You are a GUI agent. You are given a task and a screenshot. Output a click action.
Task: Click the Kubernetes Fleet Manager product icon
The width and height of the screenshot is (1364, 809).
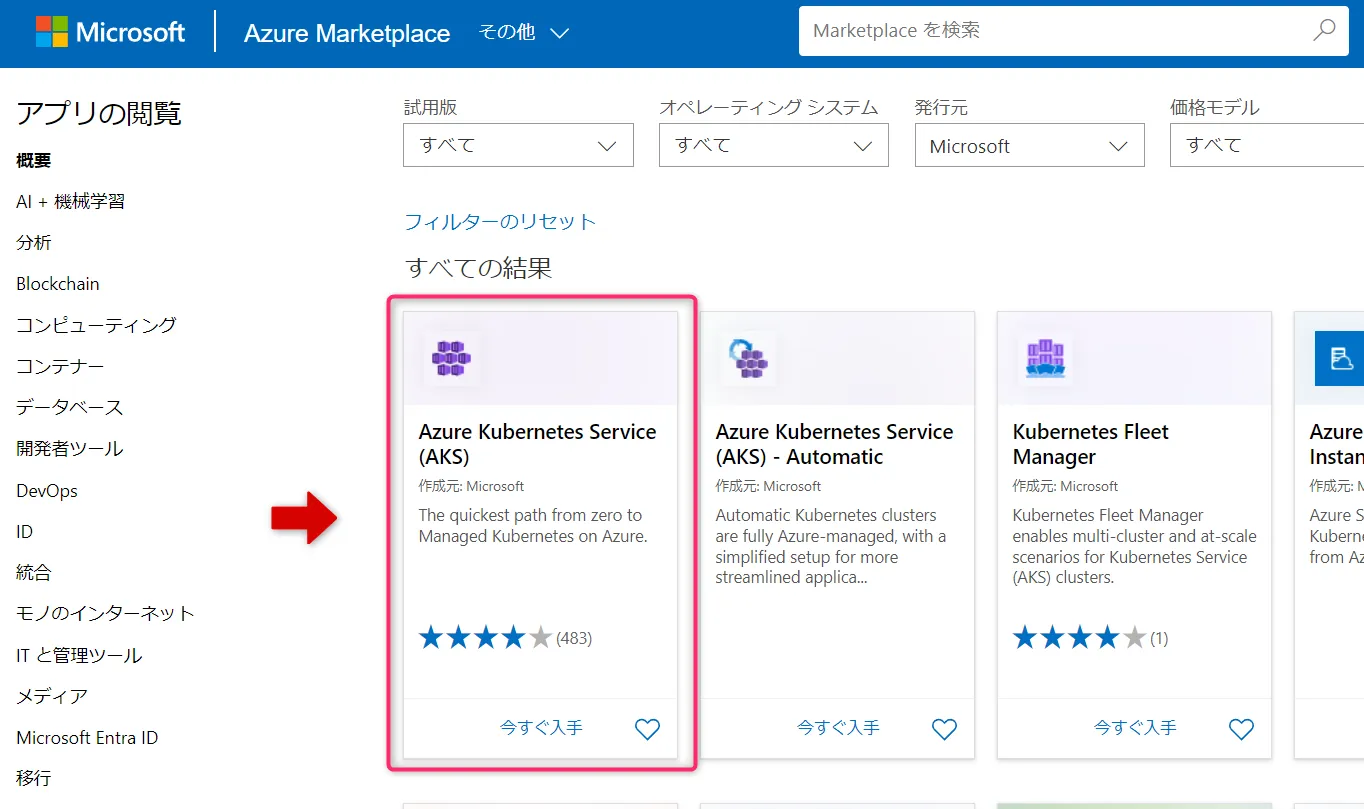coord(1045,357)
